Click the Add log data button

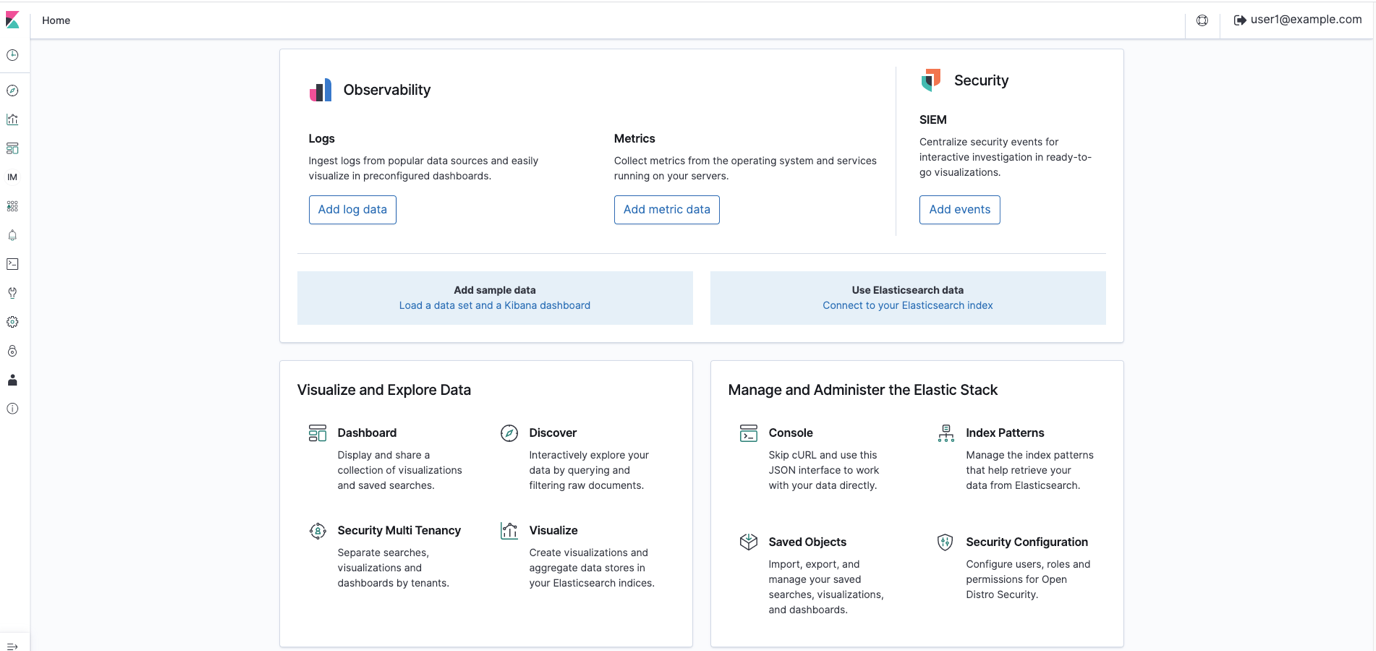pyautogui.click(x=352, y=209)
